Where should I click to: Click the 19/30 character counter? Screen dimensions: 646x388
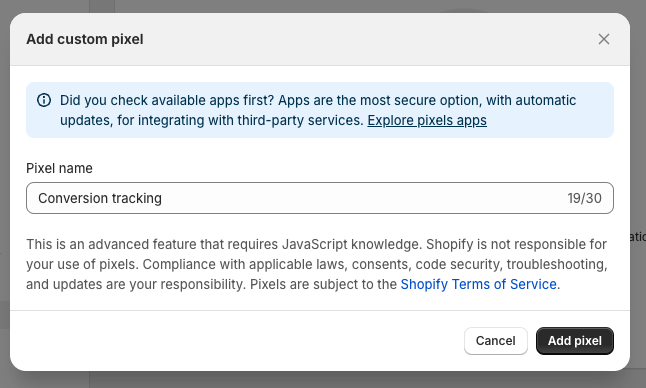pos(584,198)
